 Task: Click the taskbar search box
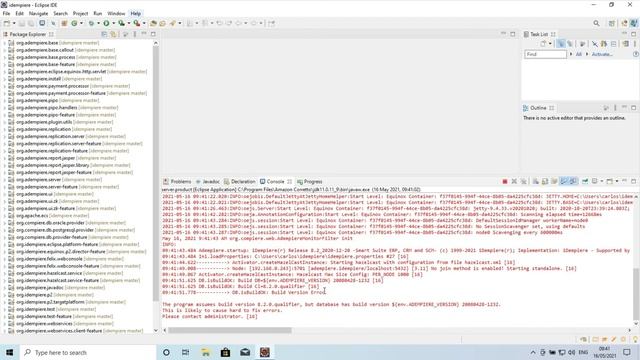[88, 352]
